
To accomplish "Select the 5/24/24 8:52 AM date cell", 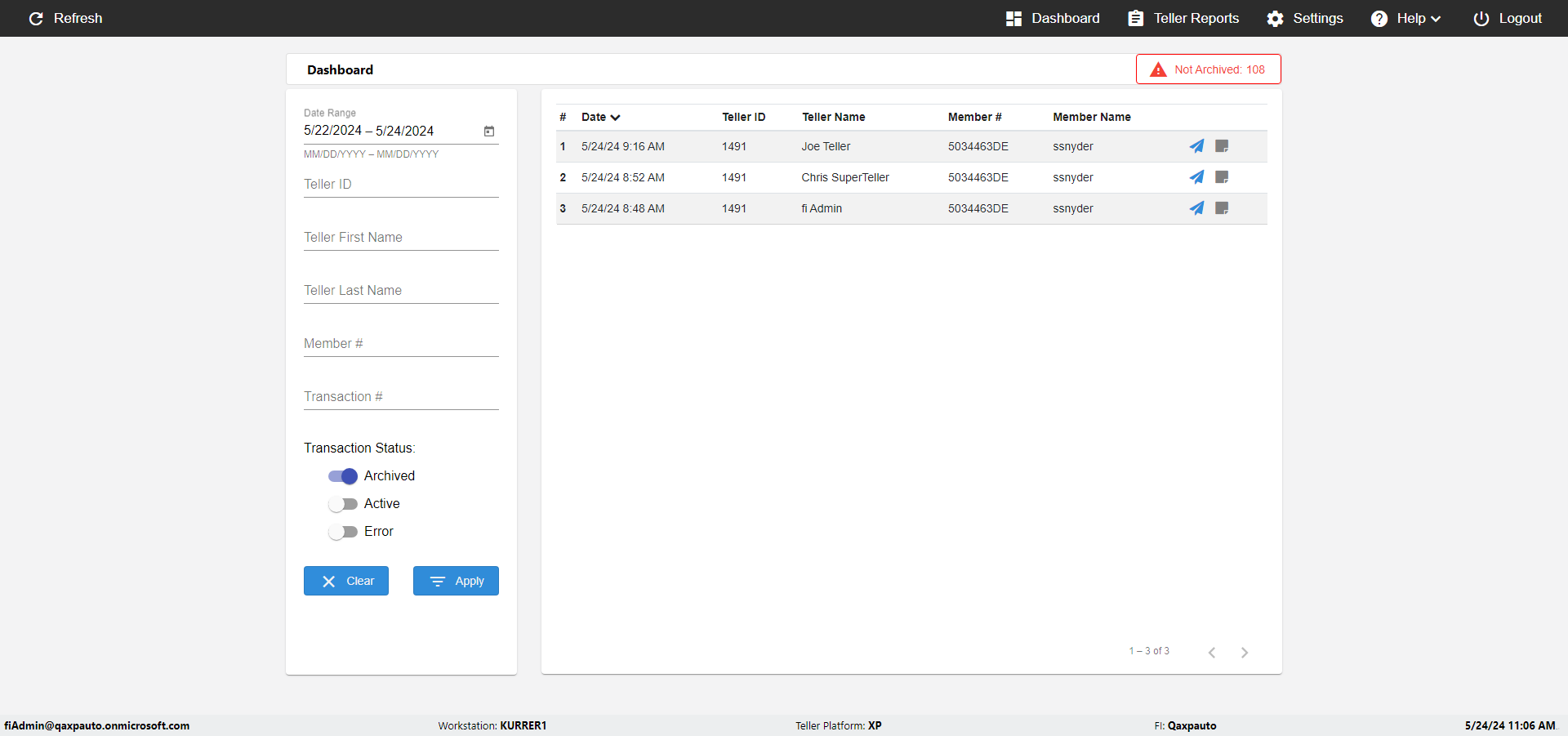I will pyautogui.click(x=623, y=177).
